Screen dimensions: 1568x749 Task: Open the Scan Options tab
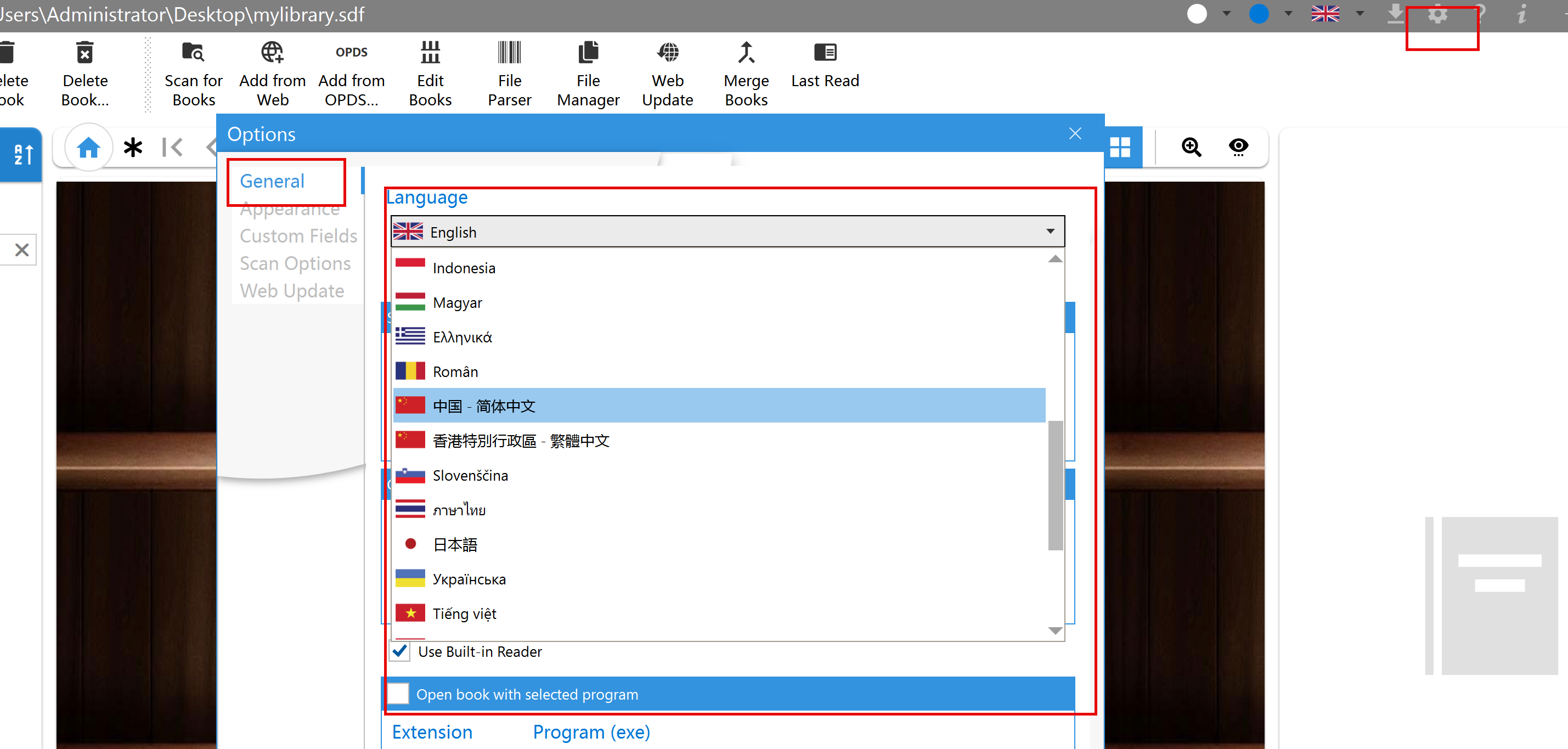(295, 263)
